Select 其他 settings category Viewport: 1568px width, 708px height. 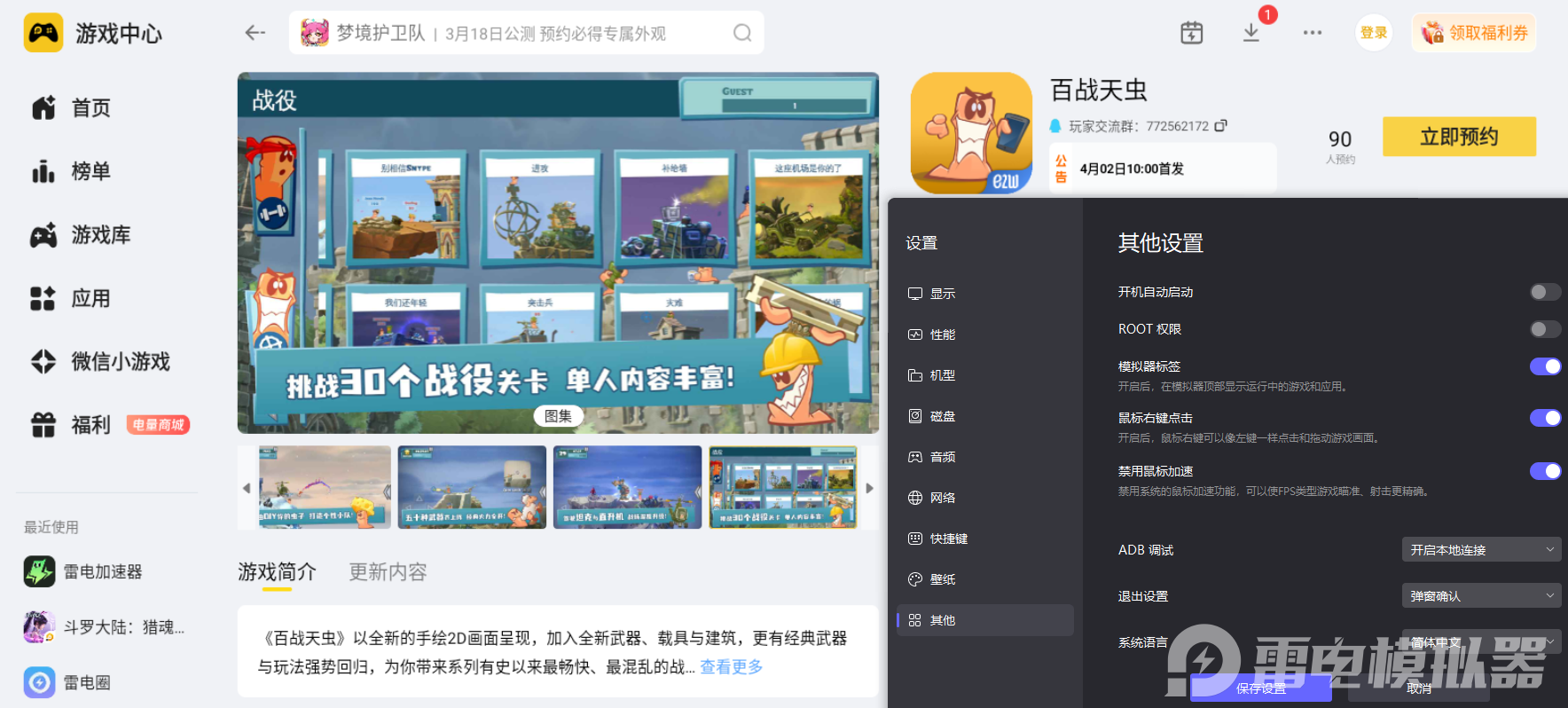[985, 620]
